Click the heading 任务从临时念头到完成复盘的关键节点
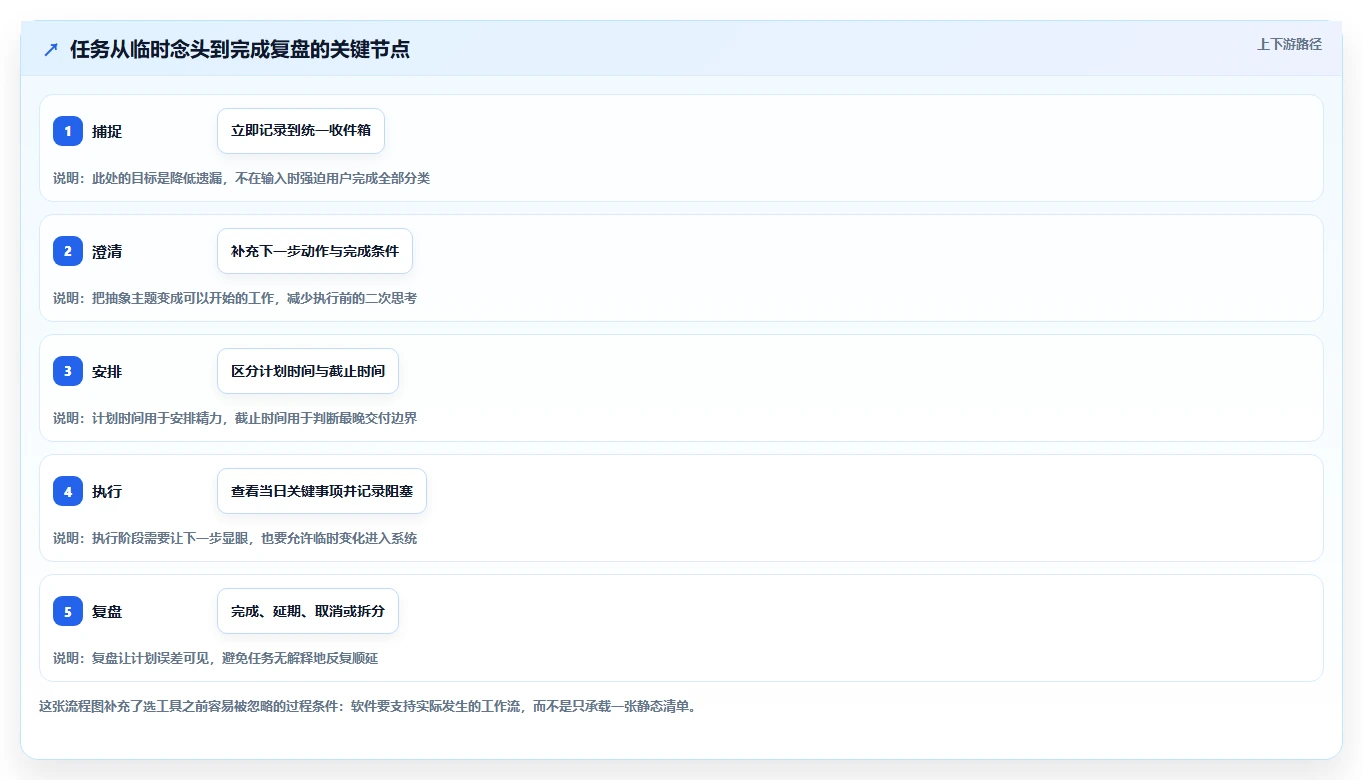The image size is (1363, 780). coord(240,49)
